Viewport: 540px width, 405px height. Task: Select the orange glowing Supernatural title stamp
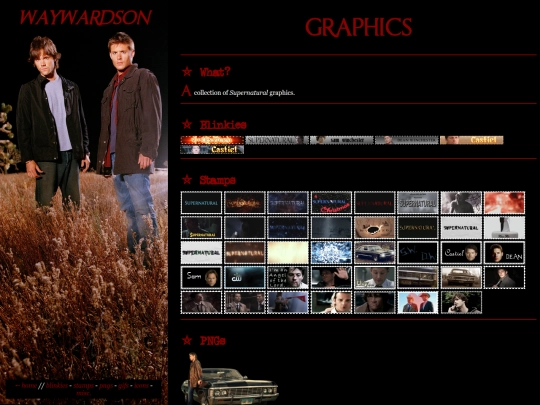point(245,252)
